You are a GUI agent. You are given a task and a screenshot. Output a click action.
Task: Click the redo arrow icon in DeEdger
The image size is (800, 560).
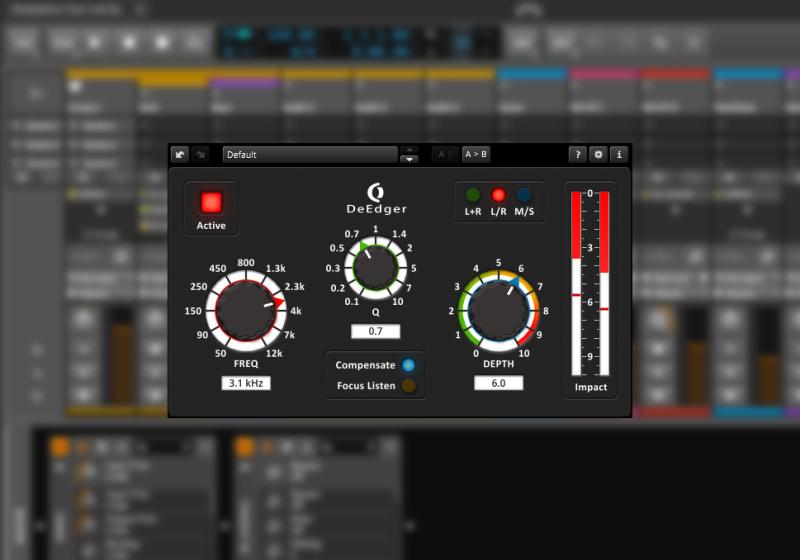tap(201, 154)
